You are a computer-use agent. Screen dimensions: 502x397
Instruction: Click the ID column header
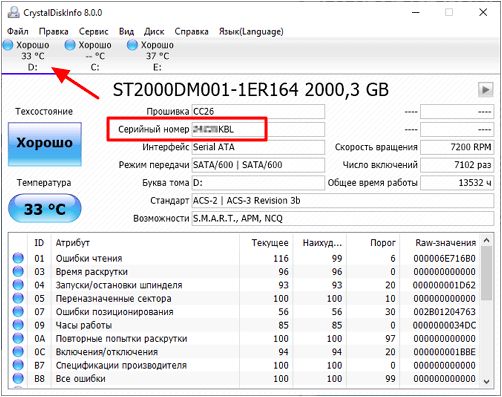tap(39, 243)
